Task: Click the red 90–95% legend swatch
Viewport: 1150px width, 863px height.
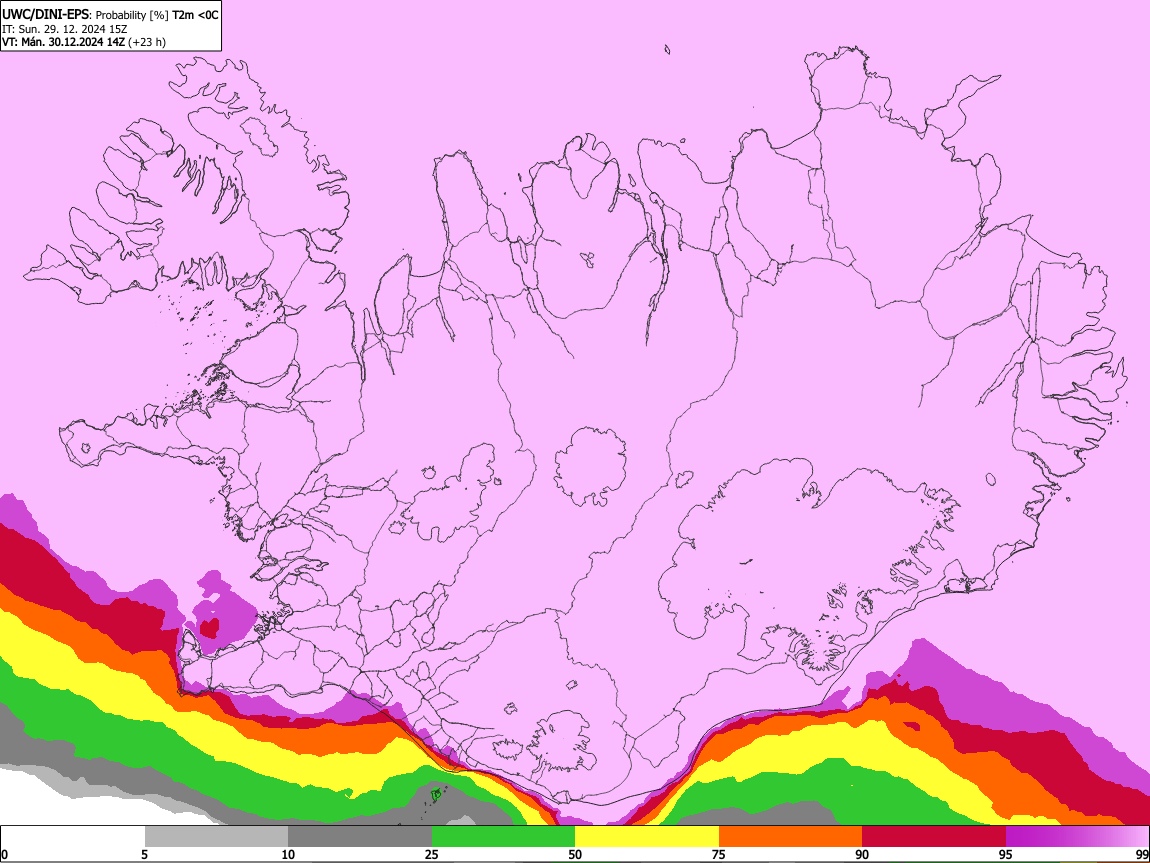Action: 934,837
